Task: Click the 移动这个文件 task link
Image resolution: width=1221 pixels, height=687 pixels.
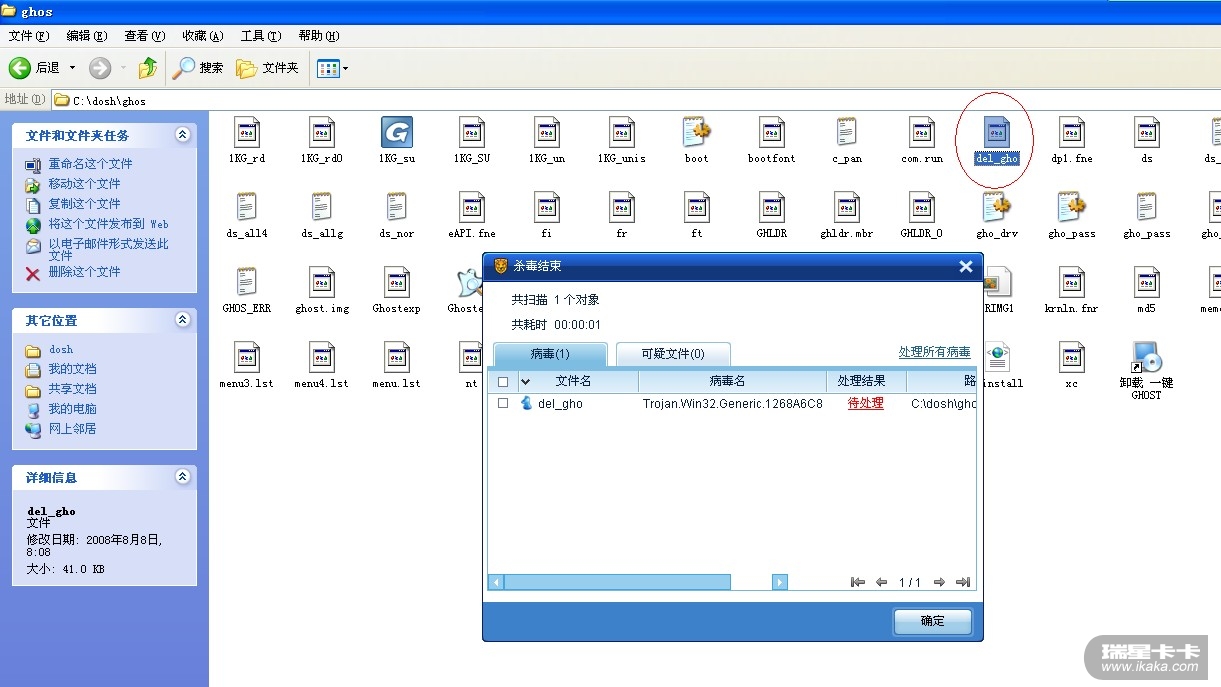Action: (84, 184)
